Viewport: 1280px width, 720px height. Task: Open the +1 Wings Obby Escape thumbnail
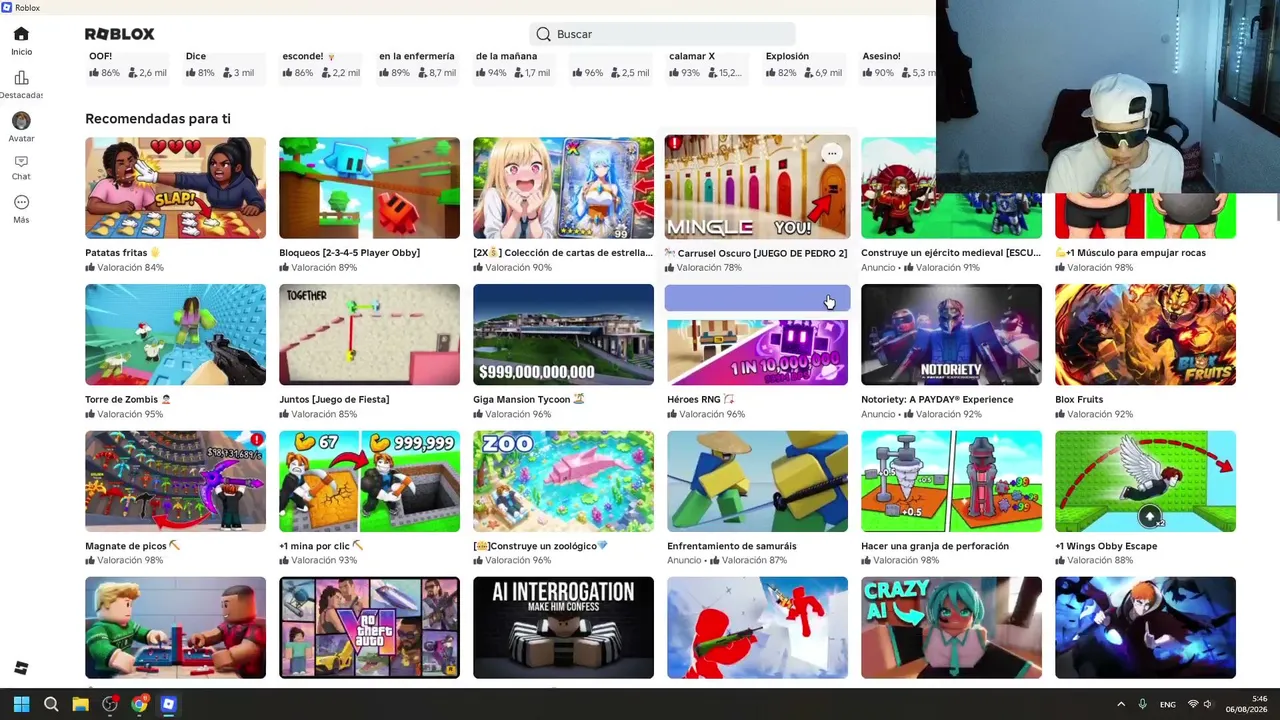(x=1145, y=481)
